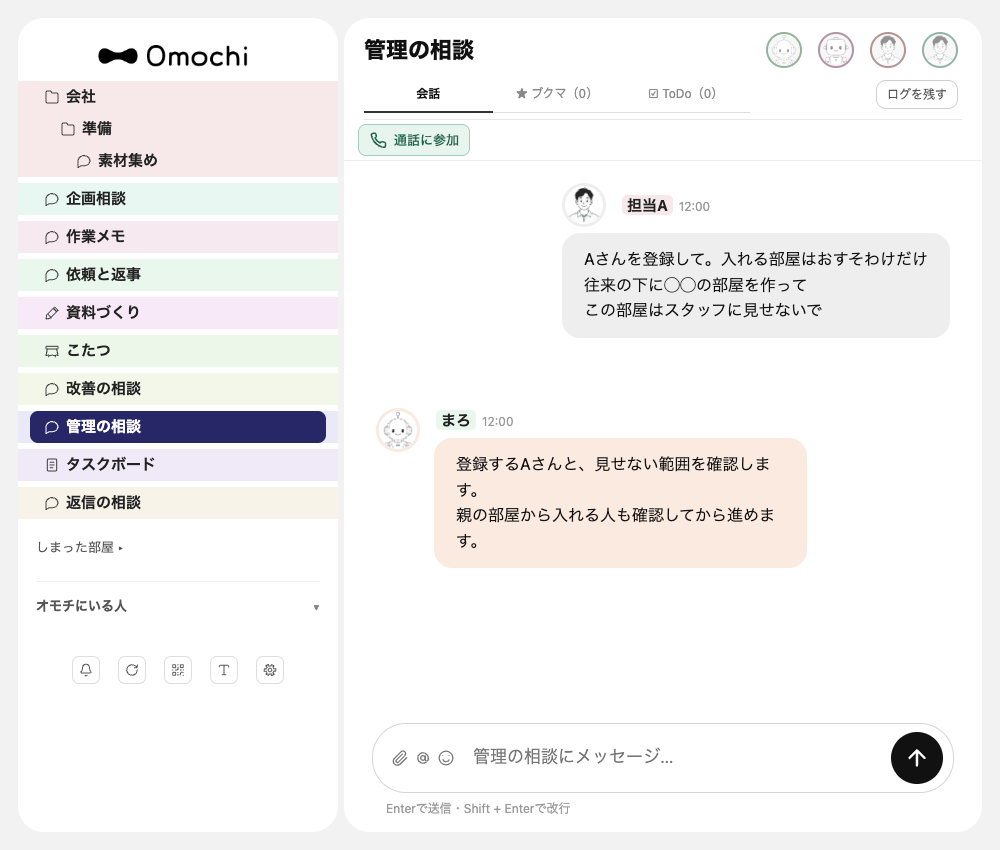1000x850 pixels.
Task: Select the 改善の相談 room
Action: [178, 388]
